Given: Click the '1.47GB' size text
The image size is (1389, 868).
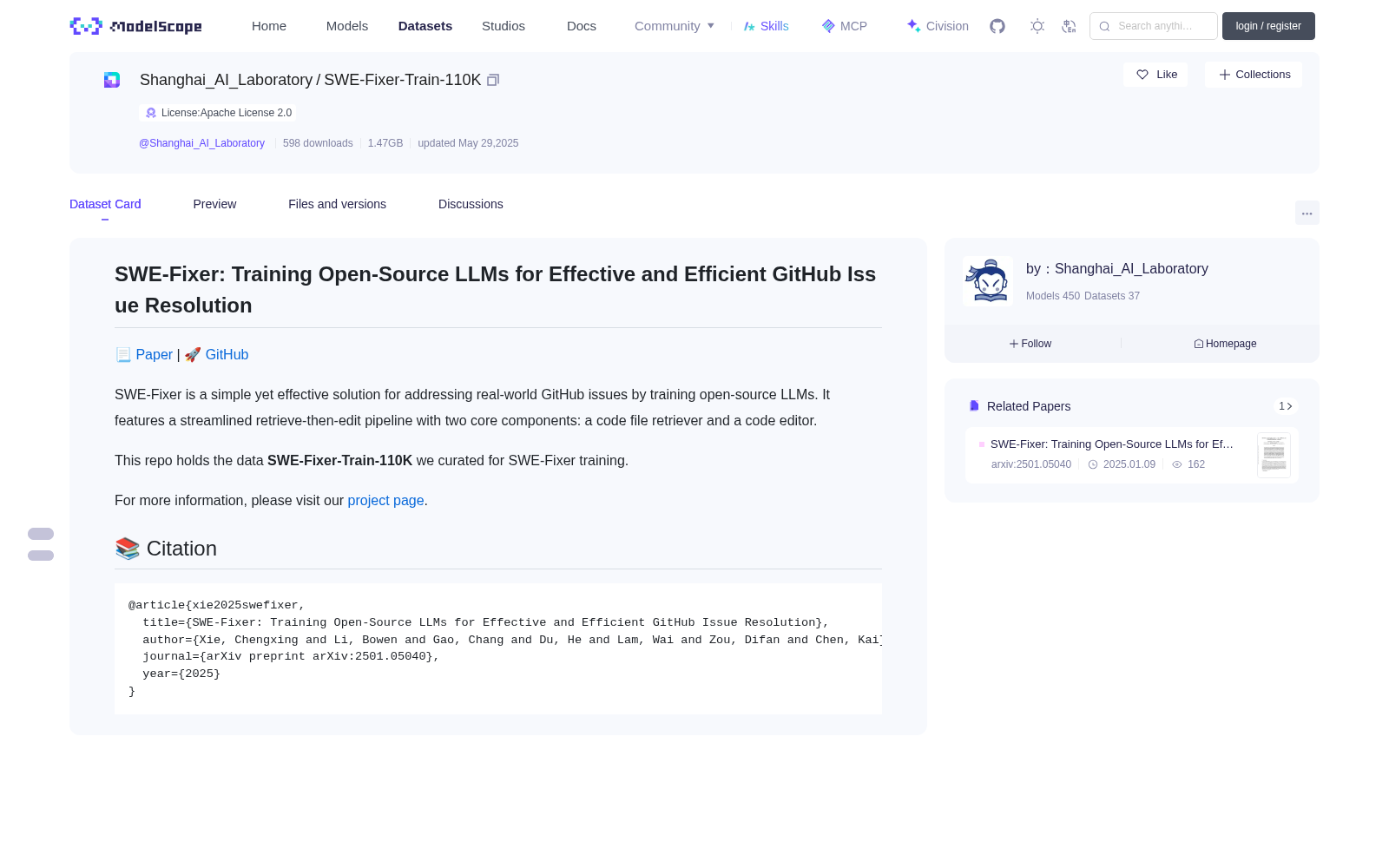Looking at the screenshot, I should coord(385,143).
